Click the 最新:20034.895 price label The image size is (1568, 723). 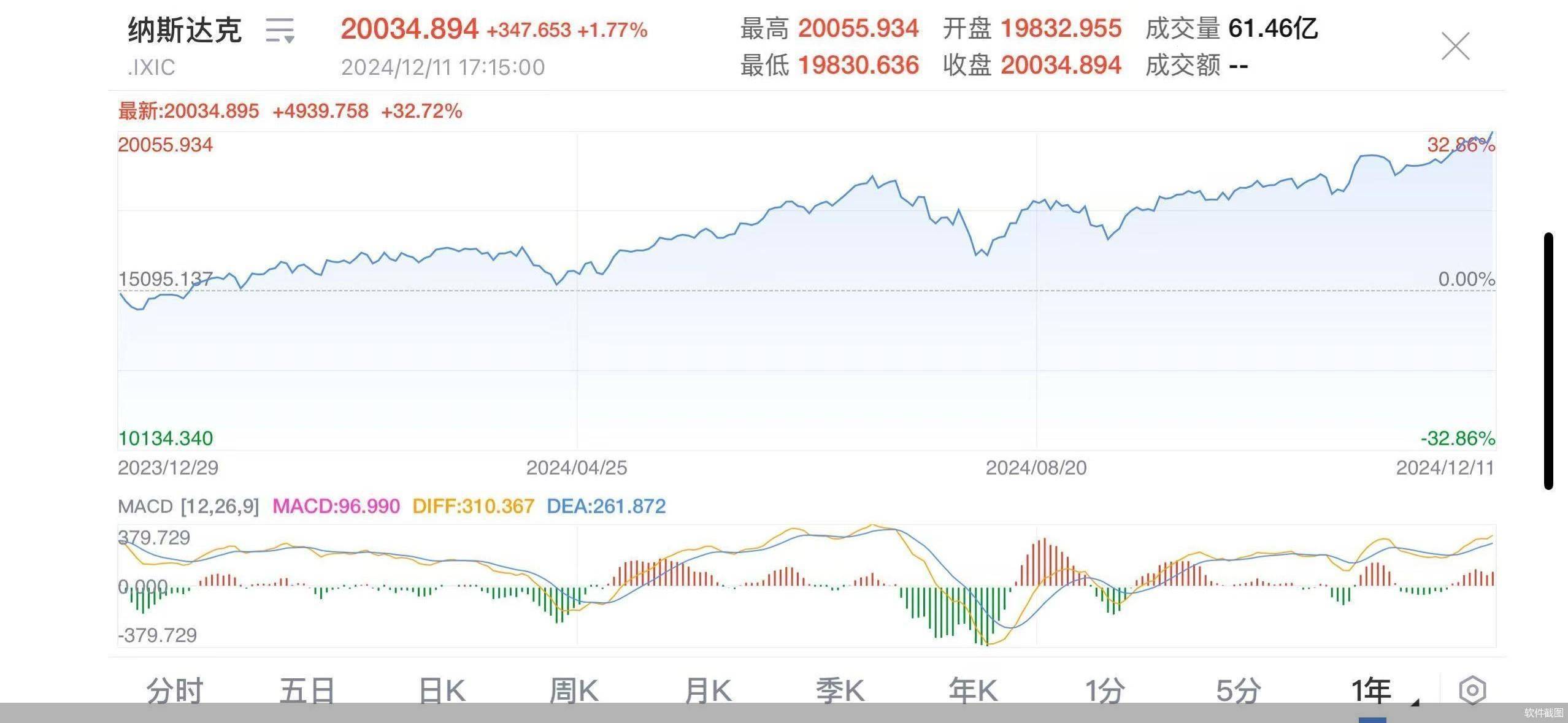pos(187,111)
